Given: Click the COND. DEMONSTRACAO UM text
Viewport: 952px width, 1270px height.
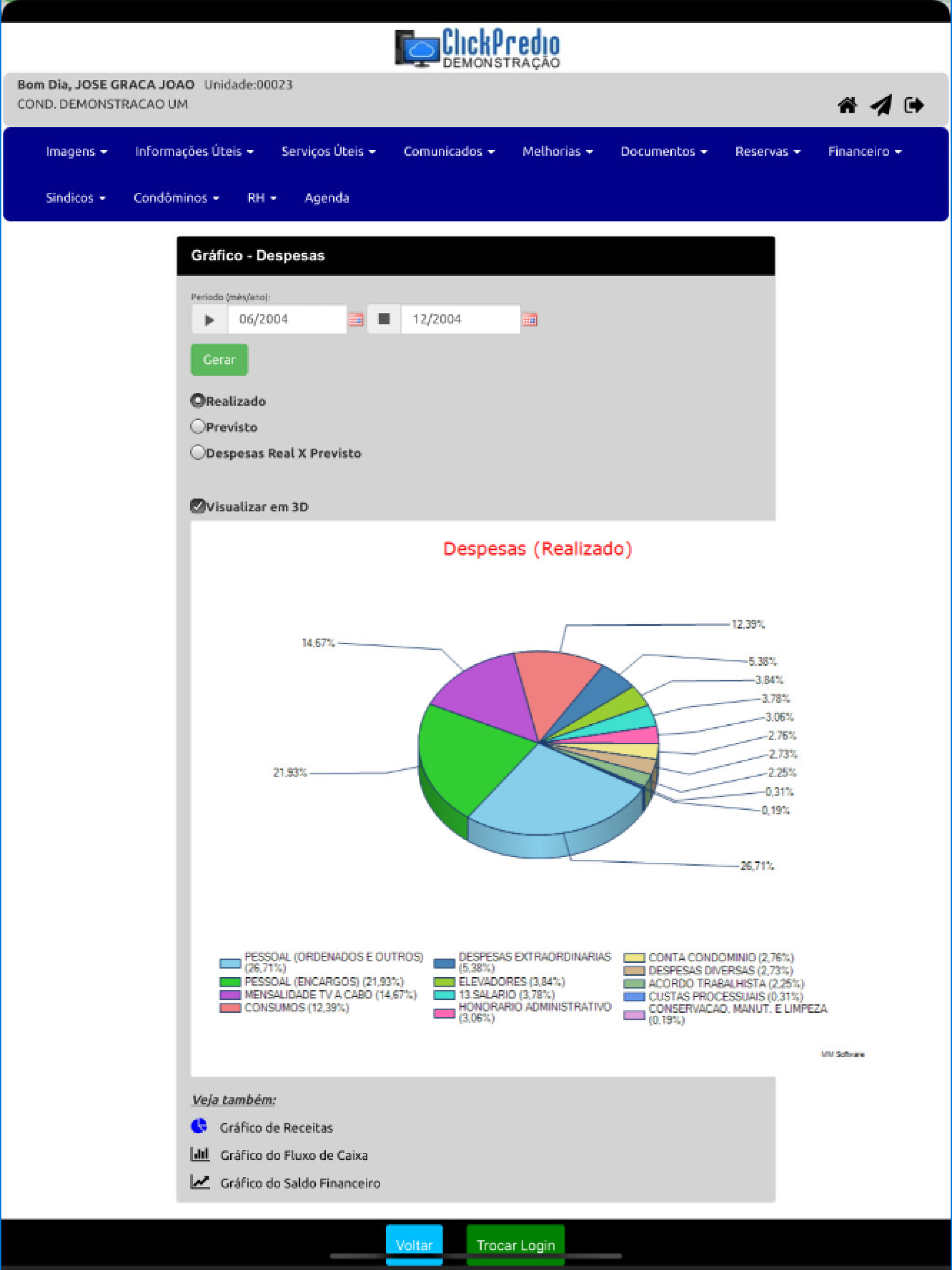Looking at the screenshot, I should coord(103,105).
